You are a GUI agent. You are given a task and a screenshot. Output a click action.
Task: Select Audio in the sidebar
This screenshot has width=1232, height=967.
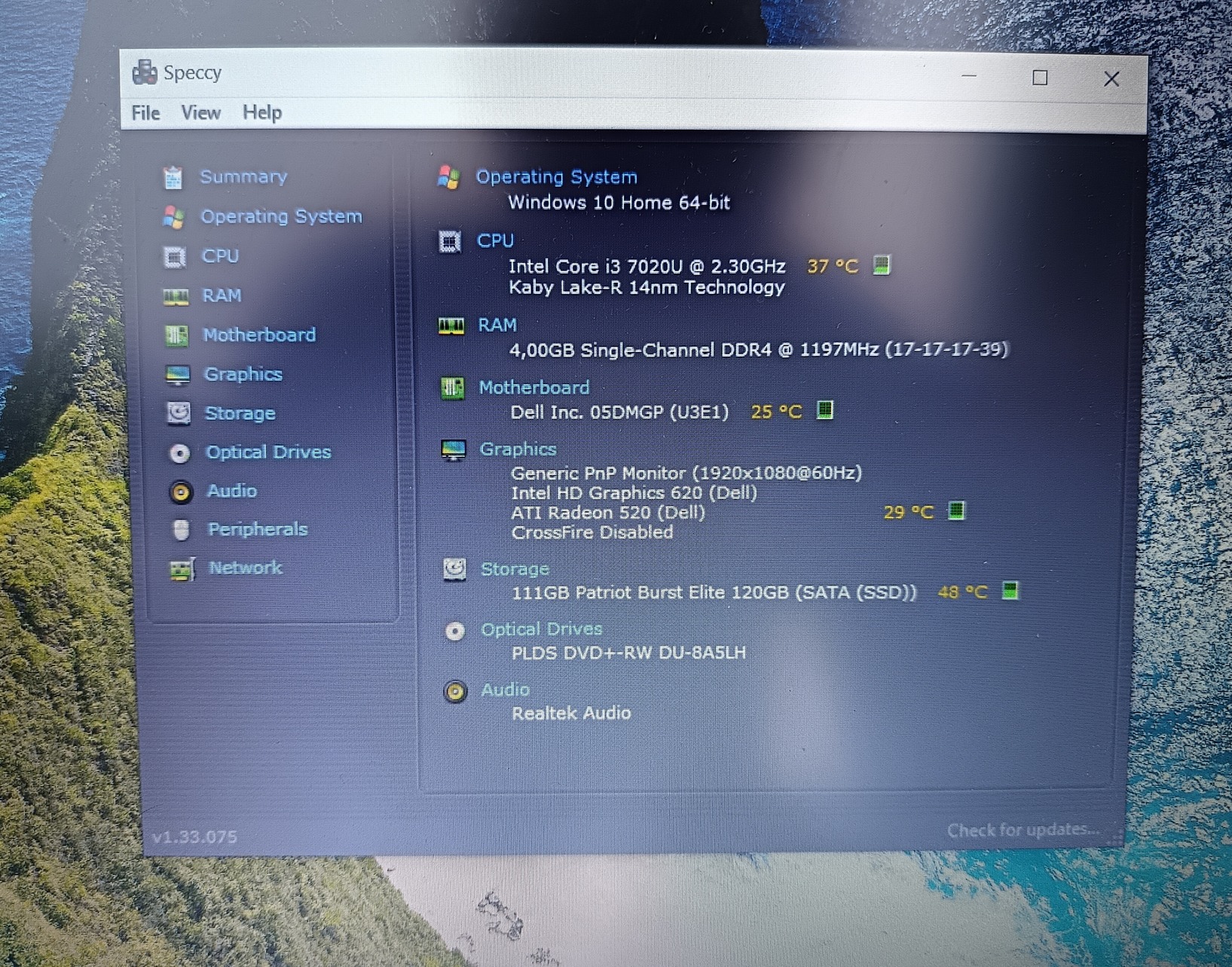click(232, 491)
